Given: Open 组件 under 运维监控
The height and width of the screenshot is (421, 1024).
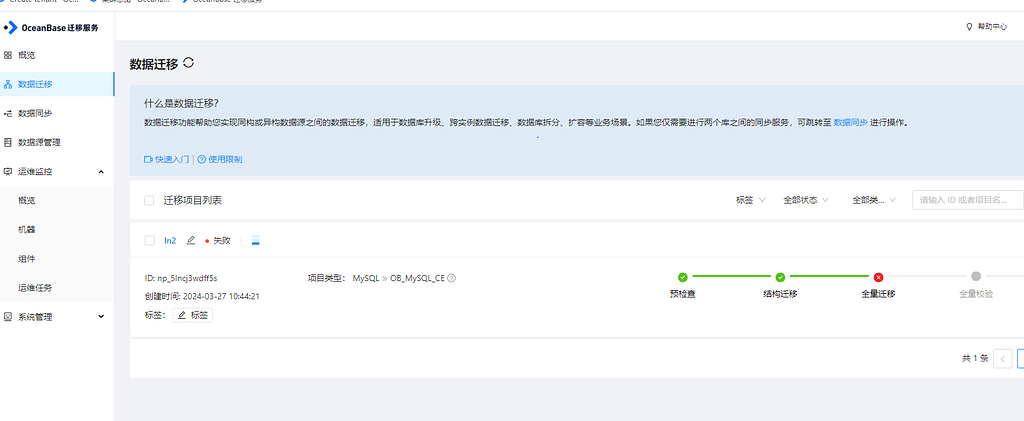Looking at the screenshot, I should click(x=27, y=258).
